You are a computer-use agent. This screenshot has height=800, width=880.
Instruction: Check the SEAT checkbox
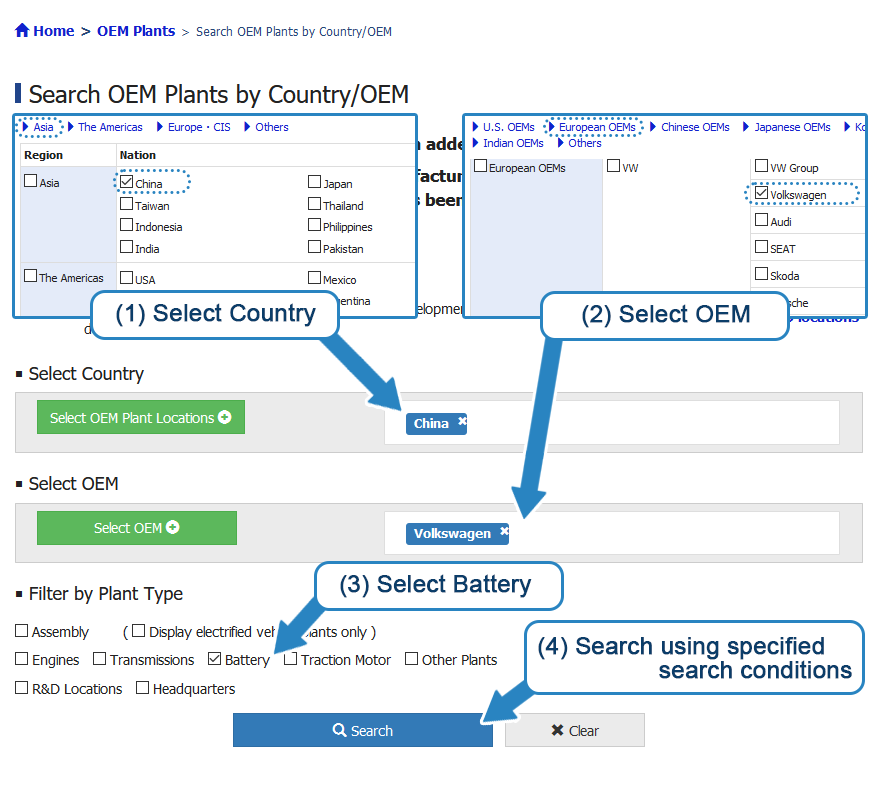point(761,246)
